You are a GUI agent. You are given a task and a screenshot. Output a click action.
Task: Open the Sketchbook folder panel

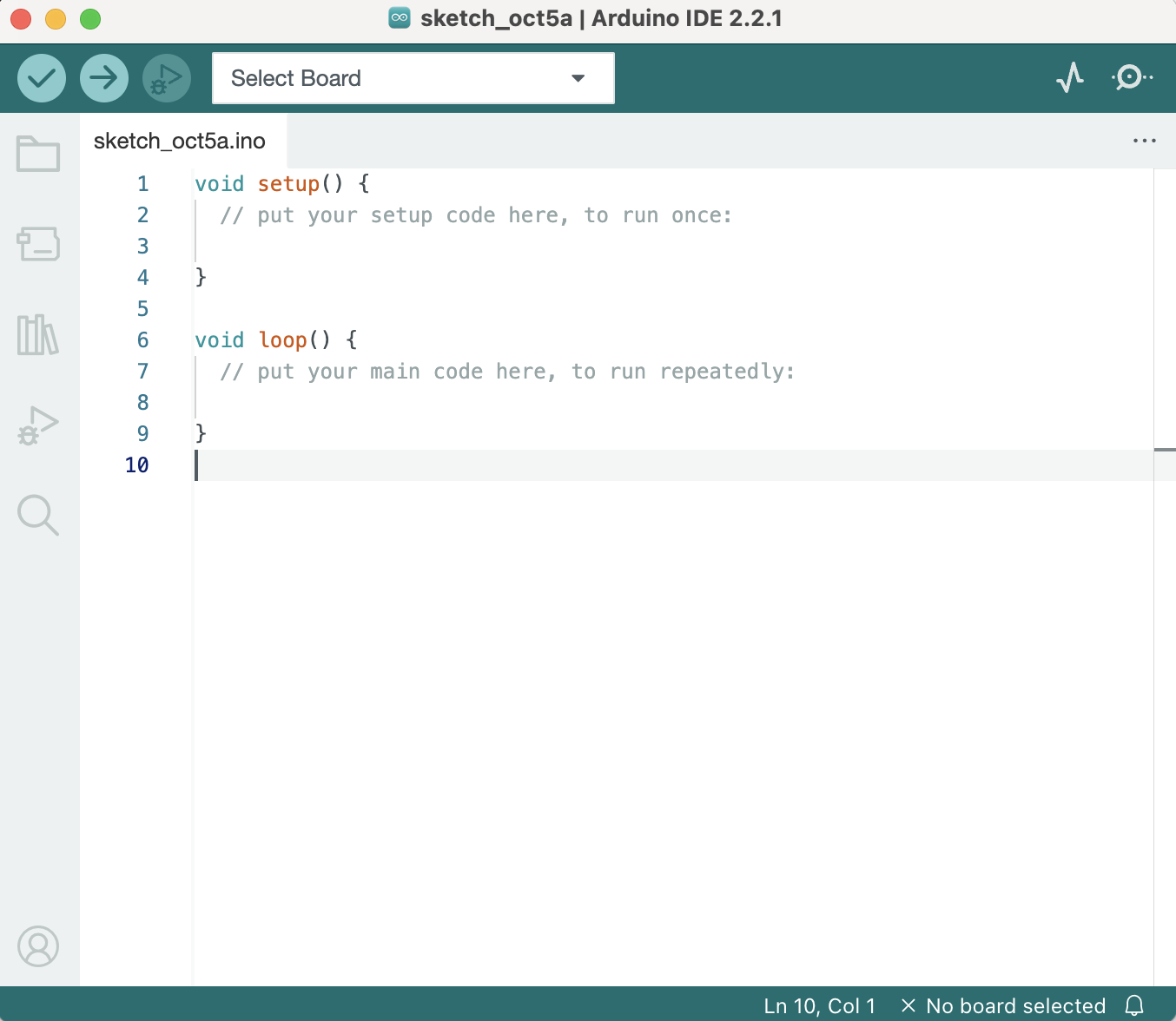(38, 154)
